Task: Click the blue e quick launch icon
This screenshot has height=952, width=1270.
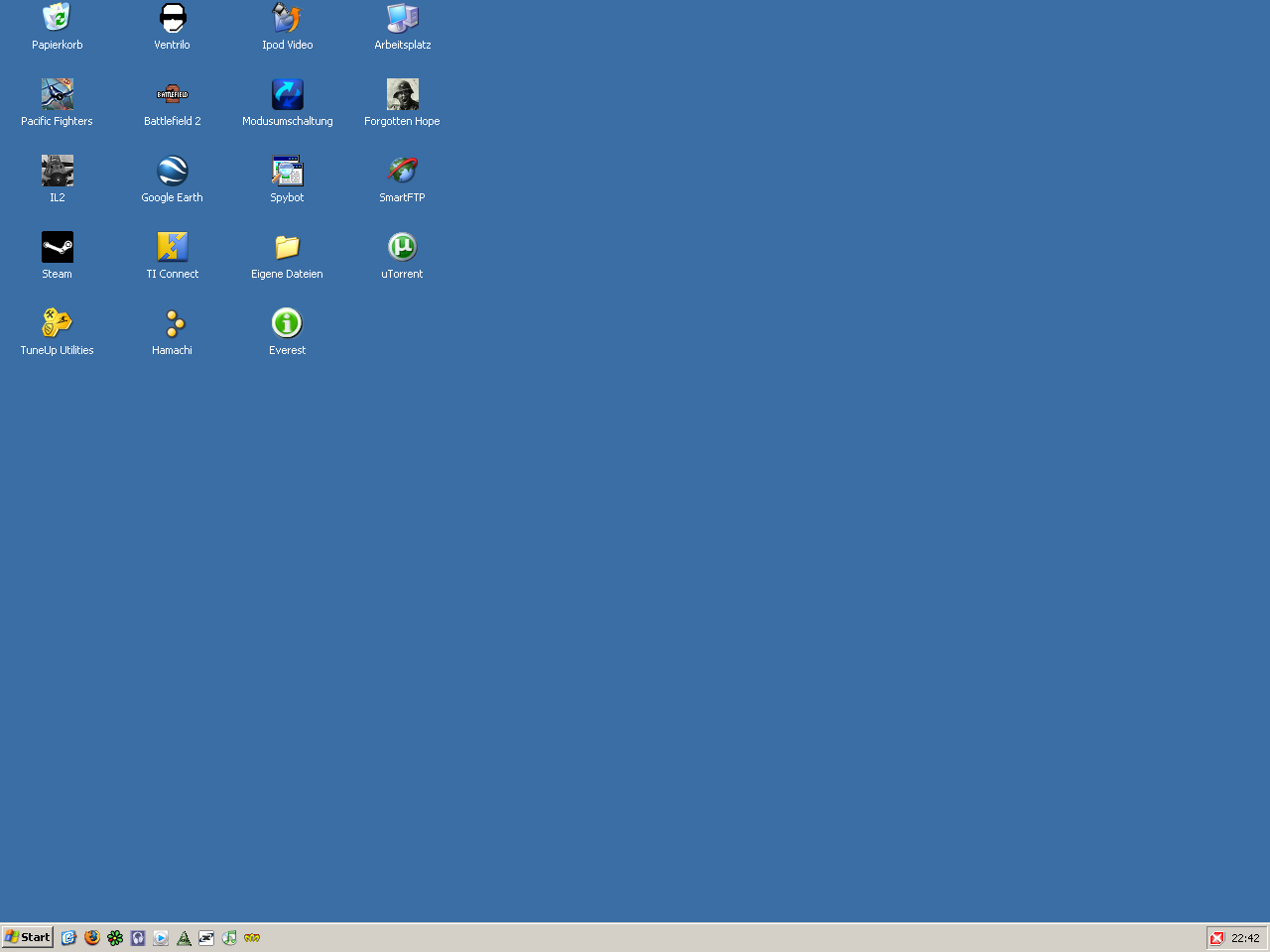Action: pos(68,937)
